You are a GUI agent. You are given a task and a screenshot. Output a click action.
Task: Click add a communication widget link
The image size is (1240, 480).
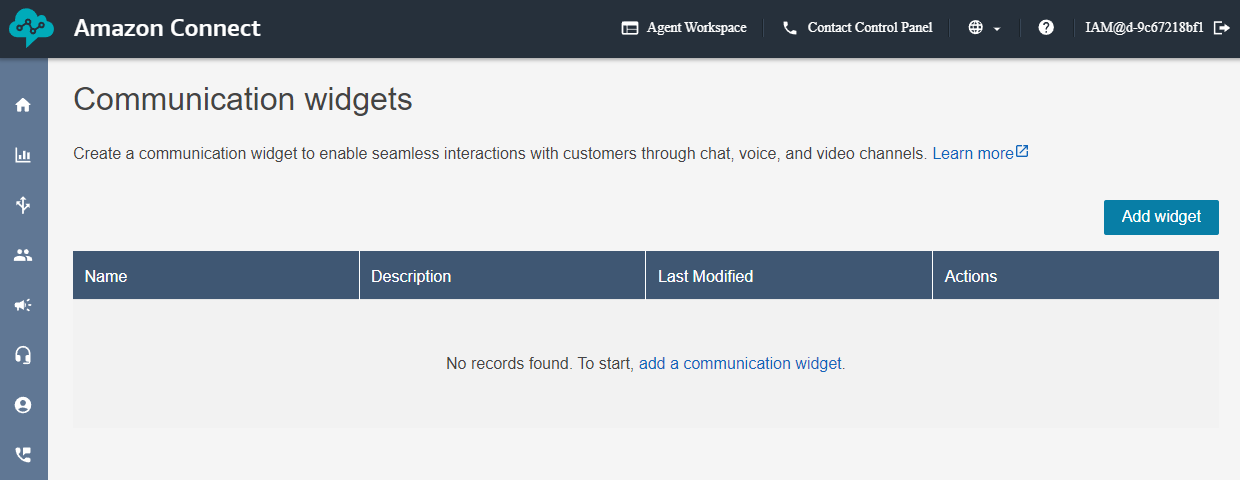(x=740, y=364)
